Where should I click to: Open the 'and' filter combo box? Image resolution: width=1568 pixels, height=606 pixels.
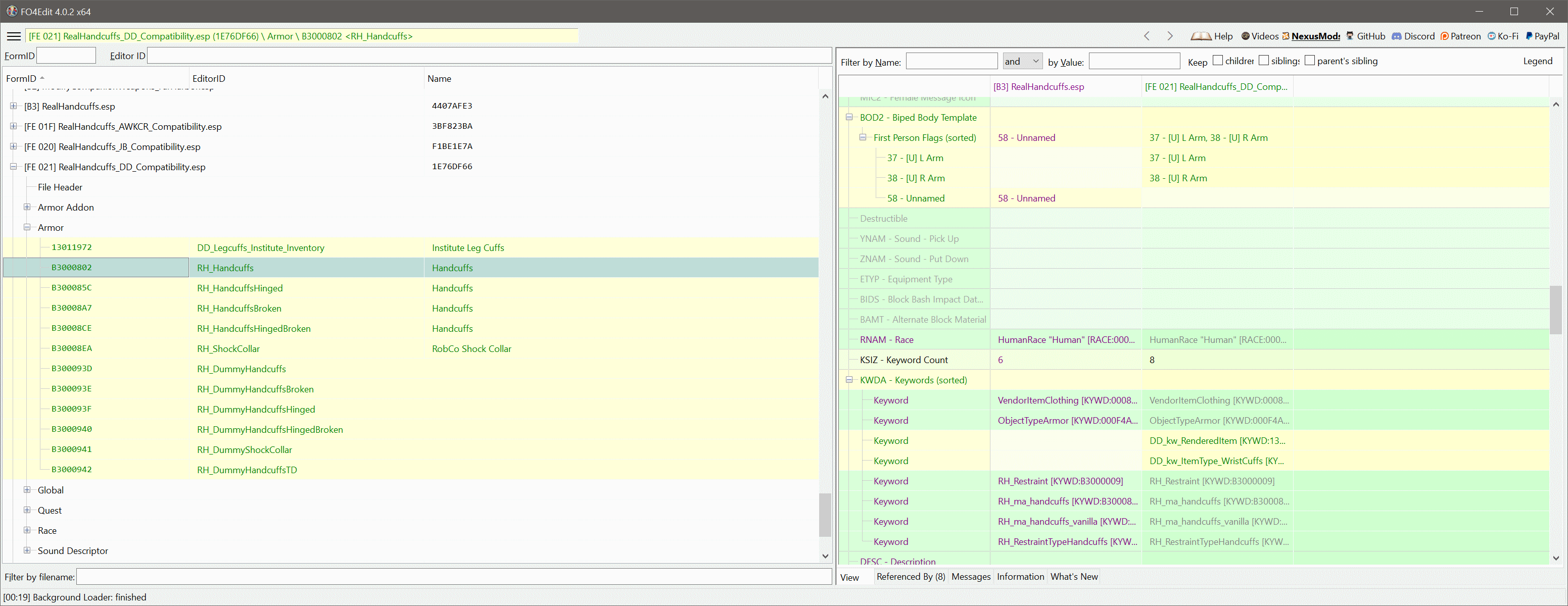[1023, 61]
